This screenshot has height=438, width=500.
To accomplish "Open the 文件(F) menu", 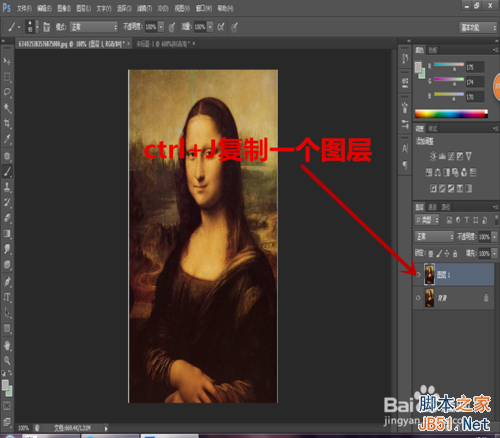I will (x=24, y=8).
